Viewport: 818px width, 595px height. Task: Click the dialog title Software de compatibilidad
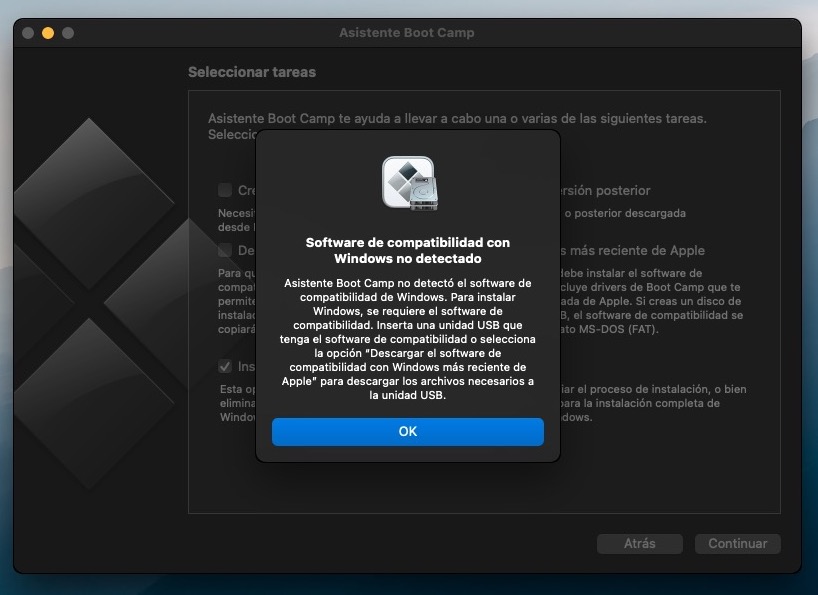[x=407, y=250]
